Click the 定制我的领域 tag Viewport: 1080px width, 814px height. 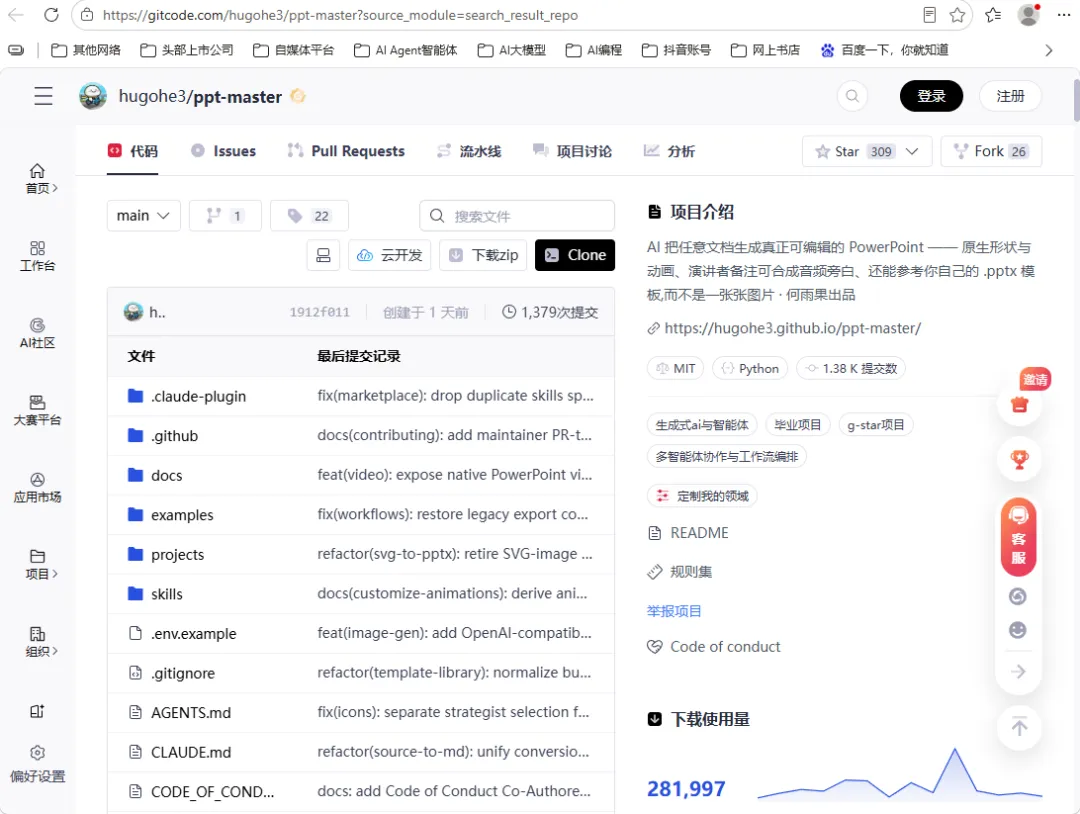tap(702, 496)
